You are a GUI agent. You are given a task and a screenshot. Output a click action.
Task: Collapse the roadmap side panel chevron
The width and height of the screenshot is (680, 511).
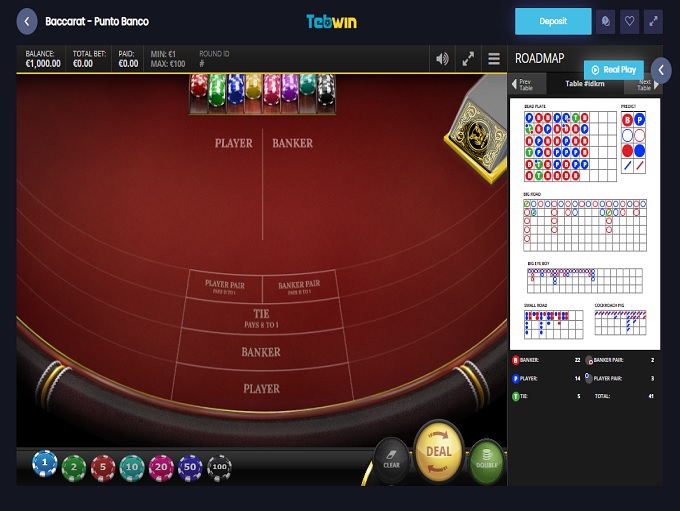tap(661, 70)
